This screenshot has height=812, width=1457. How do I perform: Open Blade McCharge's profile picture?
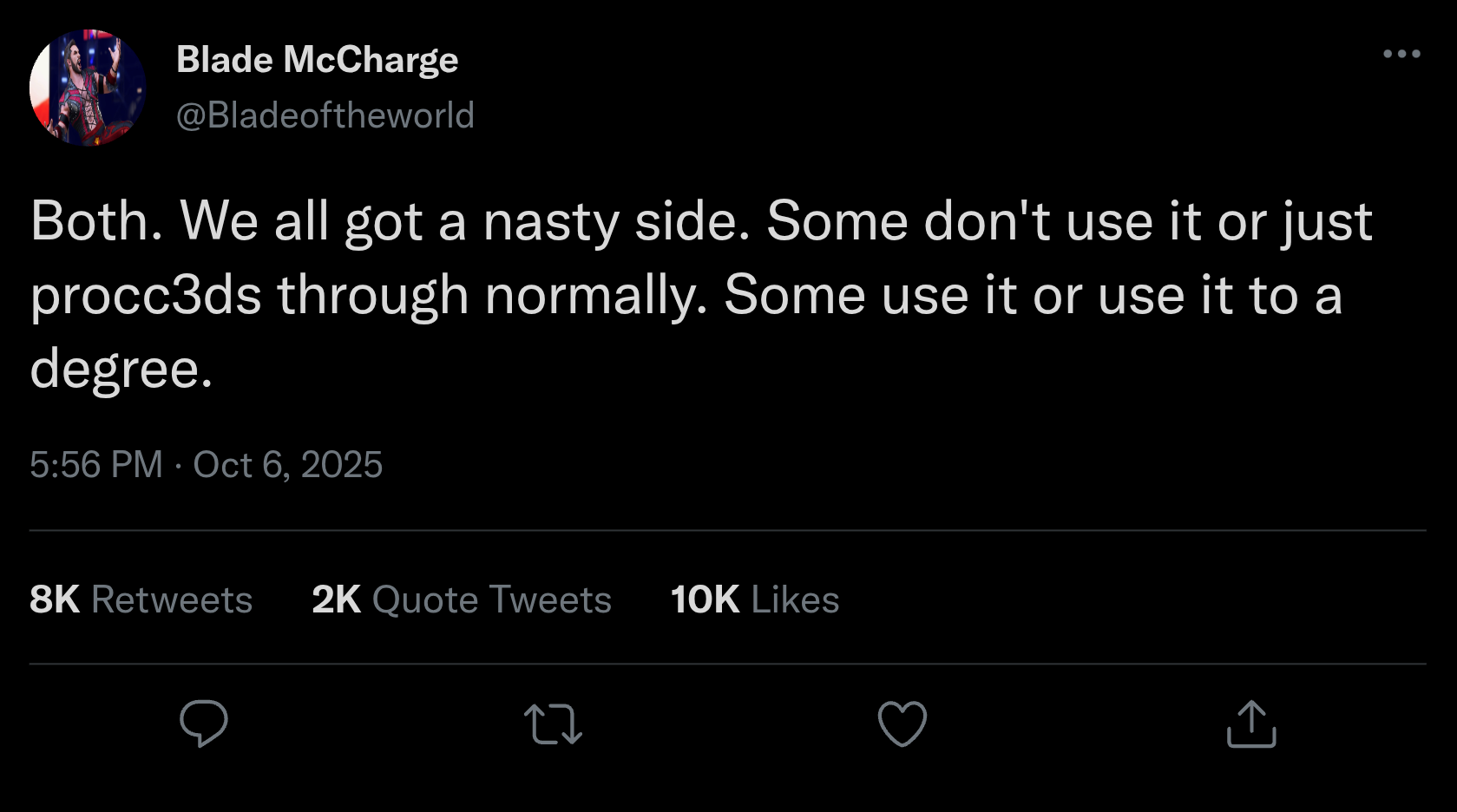click(x=87, y=88)
